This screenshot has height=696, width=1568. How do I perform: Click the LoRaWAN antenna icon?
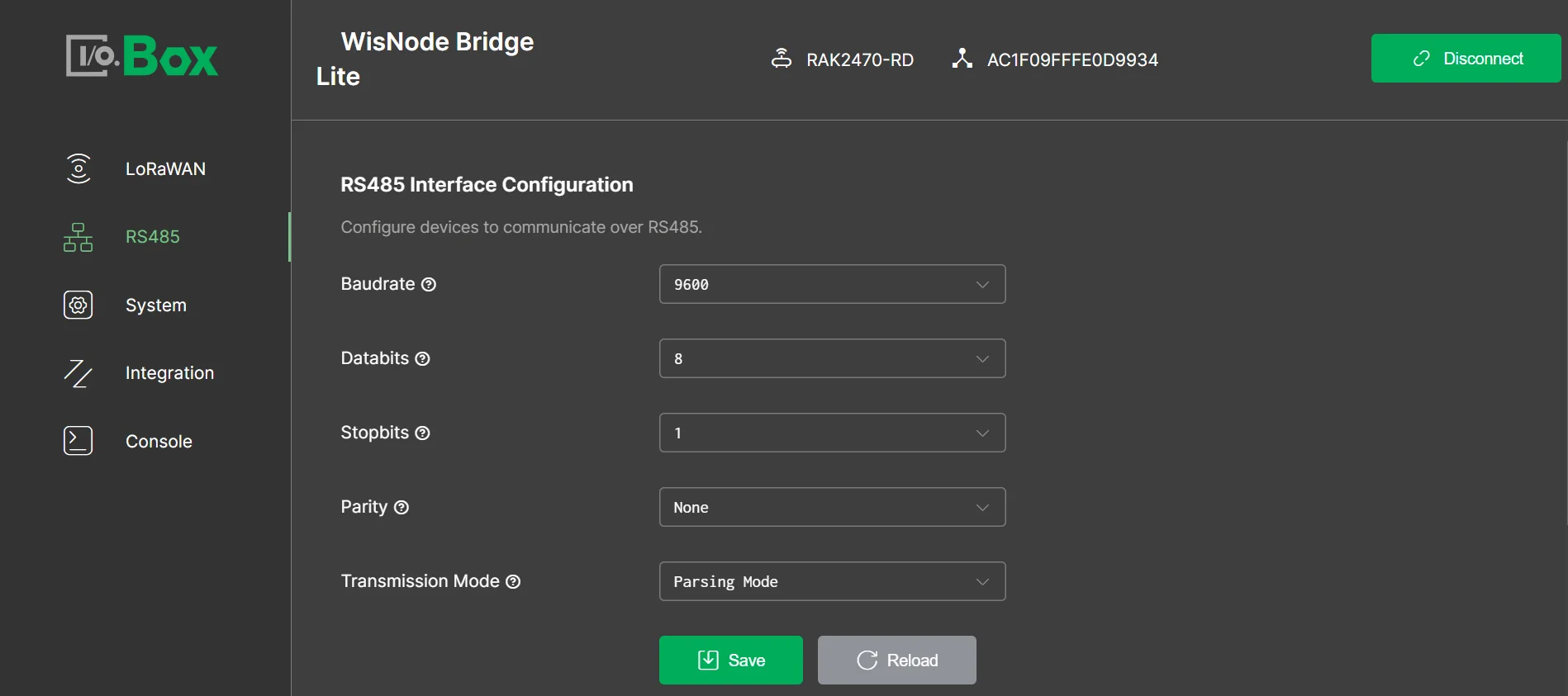pos(78,168)
